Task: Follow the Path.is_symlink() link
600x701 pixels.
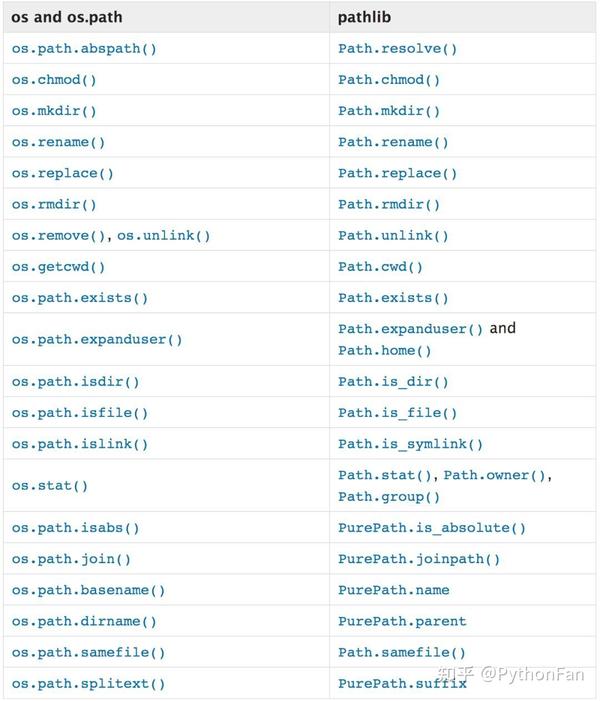Action: point(410,444)
